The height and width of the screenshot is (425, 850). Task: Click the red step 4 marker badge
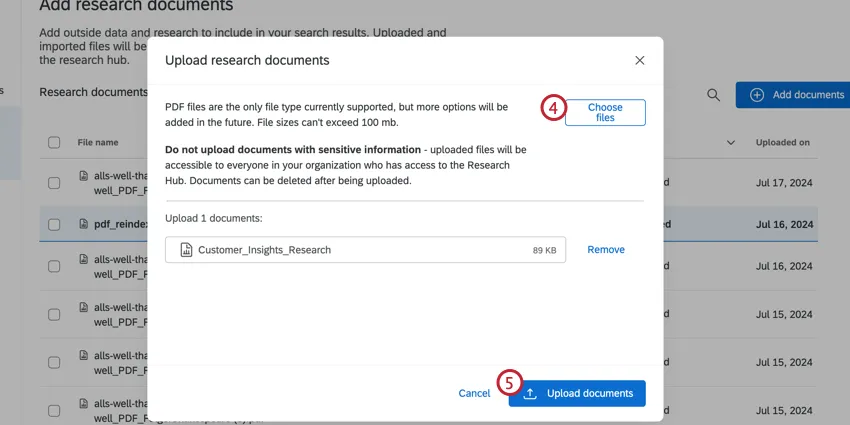(x=554, y=107)
